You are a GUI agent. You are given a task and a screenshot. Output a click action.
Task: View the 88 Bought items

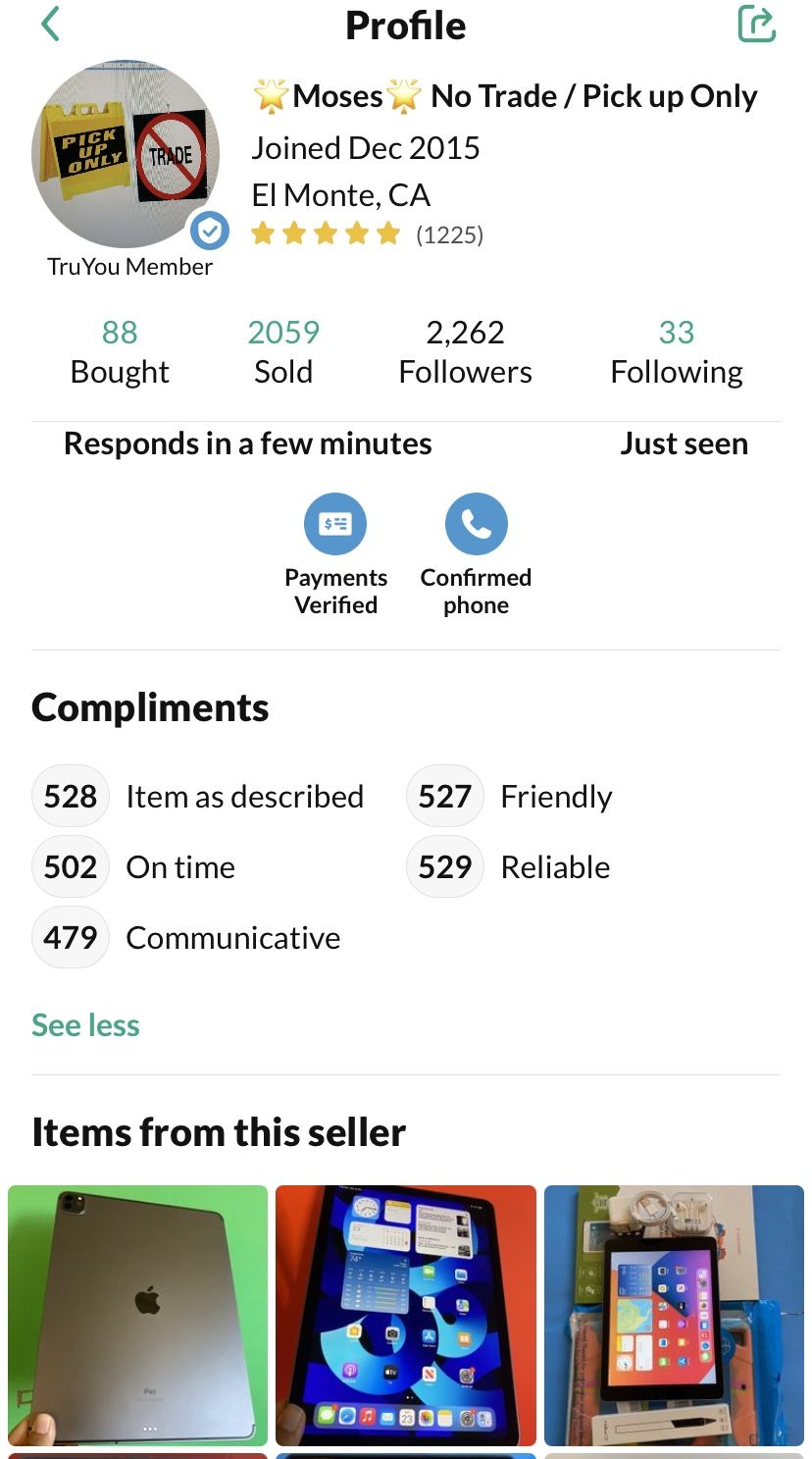click(x=120, y=352)
